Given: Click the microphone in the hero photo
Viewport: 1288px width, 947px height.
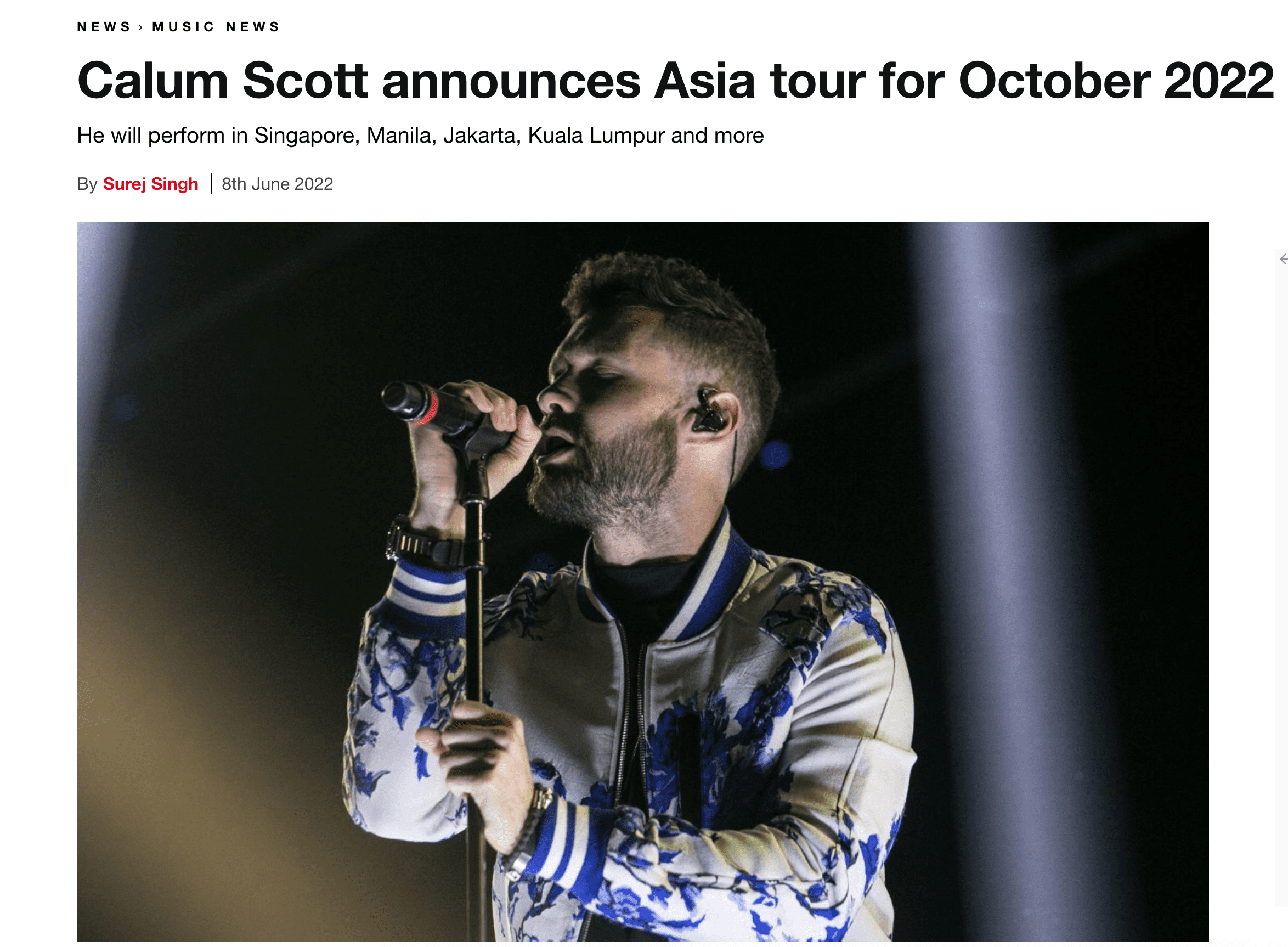Looking at the screenshot, I should (436, 410).
